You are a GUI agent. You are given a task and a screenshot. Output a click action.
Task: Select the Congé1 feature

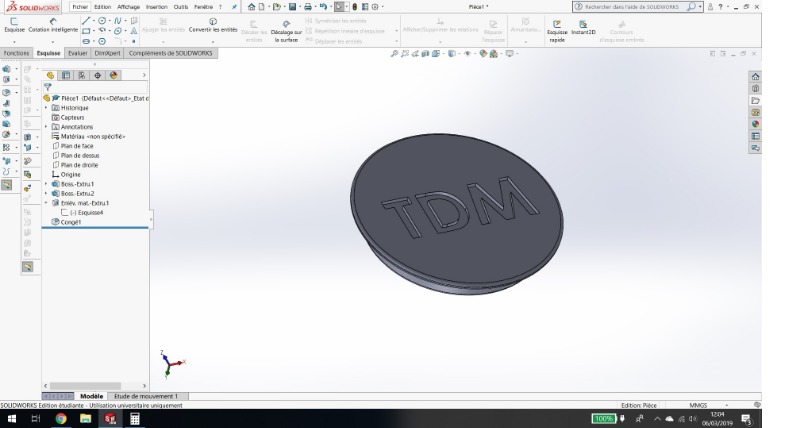71,222
